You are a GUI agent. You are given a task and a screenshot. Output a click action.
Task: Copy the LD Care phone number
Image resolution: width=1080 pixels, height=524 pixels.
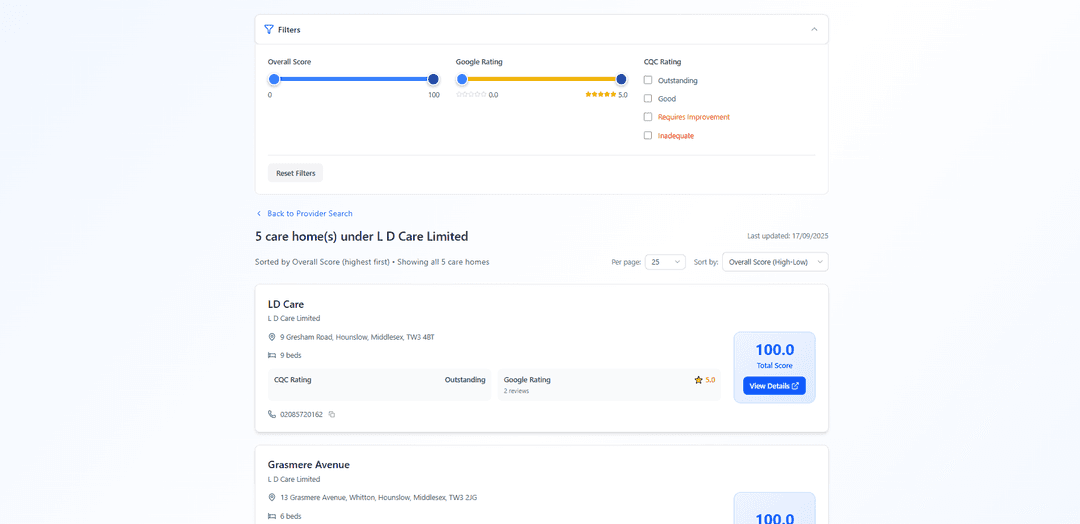pyautogui.click(x=332, y=414)
